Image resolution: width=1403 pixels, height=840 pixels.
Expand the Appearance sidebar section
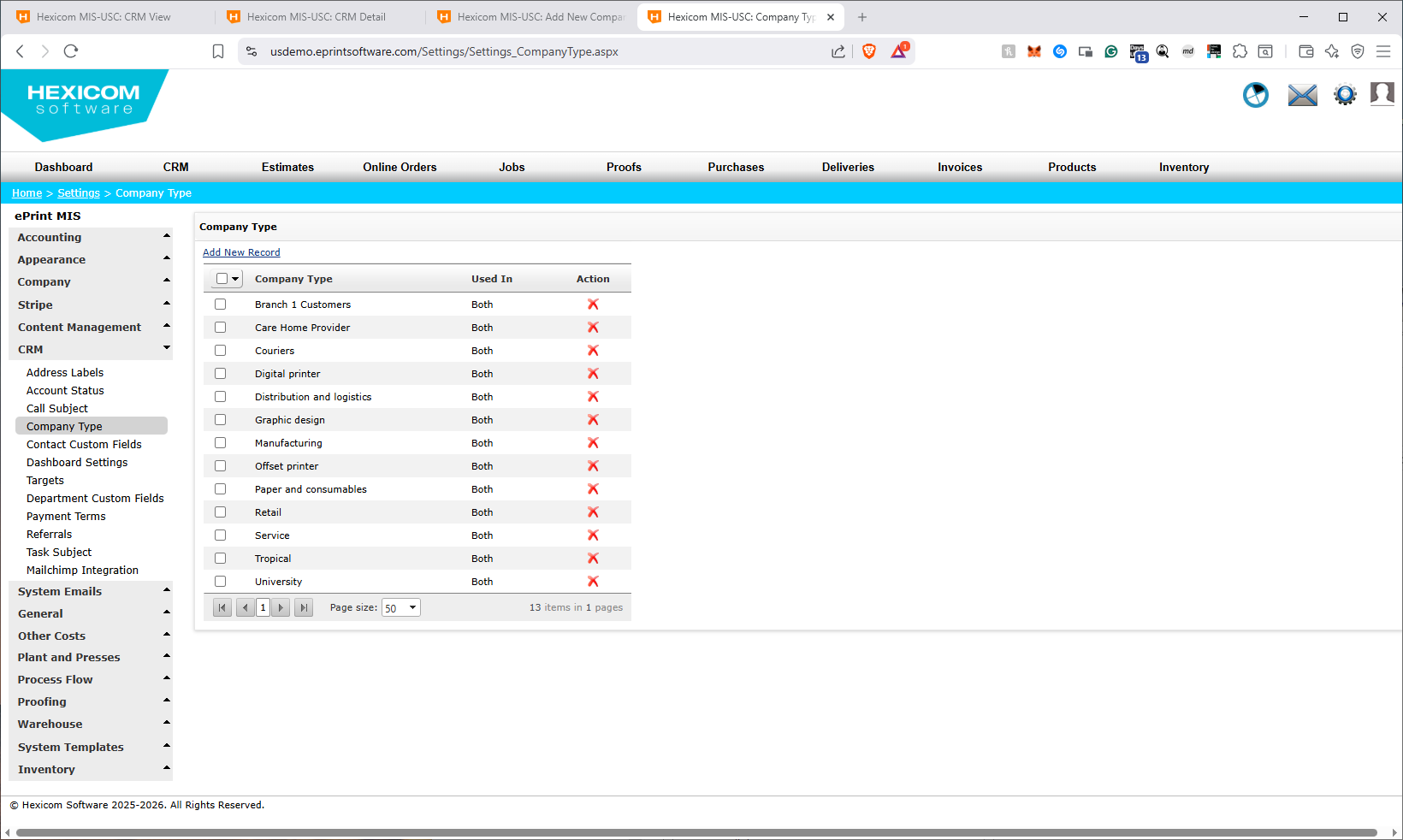pos(91,260)
